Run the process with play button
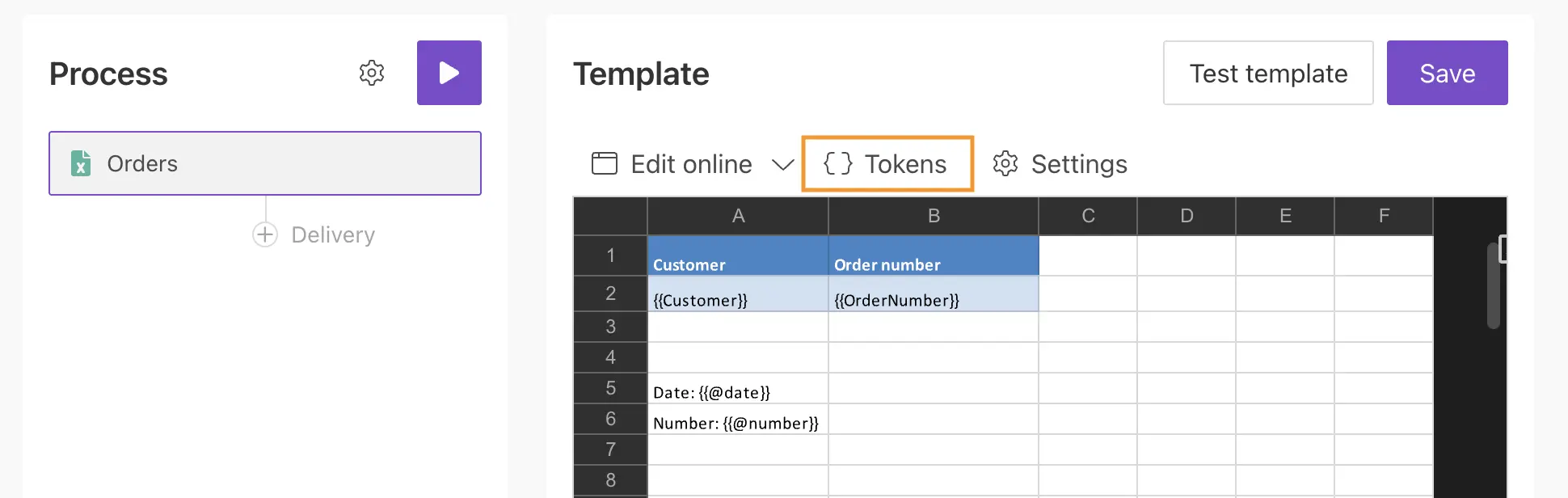Screen dimensions: 1568x498 pyautogui.click(x=449, y=73)
